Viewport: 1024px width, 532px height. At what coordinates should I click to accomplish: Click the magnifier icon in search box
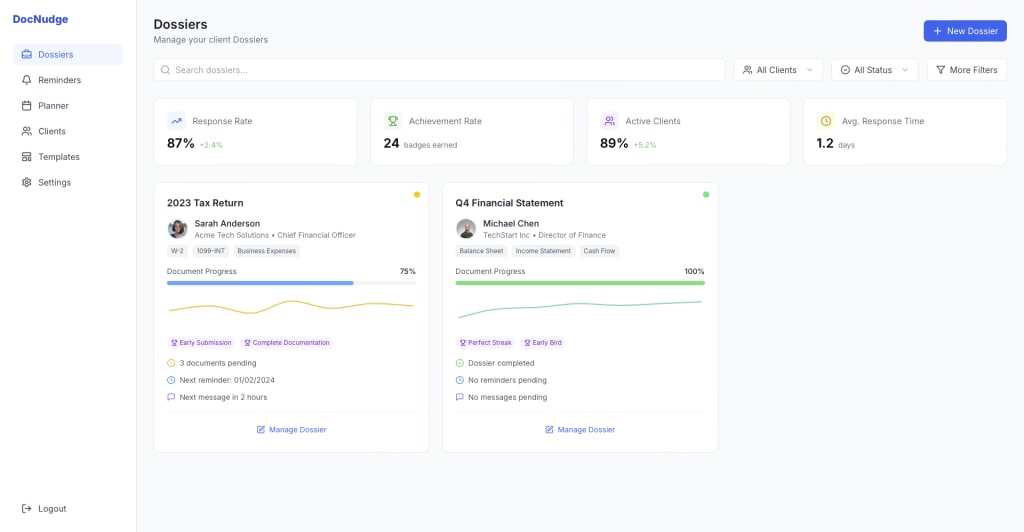tap(165, 70)
